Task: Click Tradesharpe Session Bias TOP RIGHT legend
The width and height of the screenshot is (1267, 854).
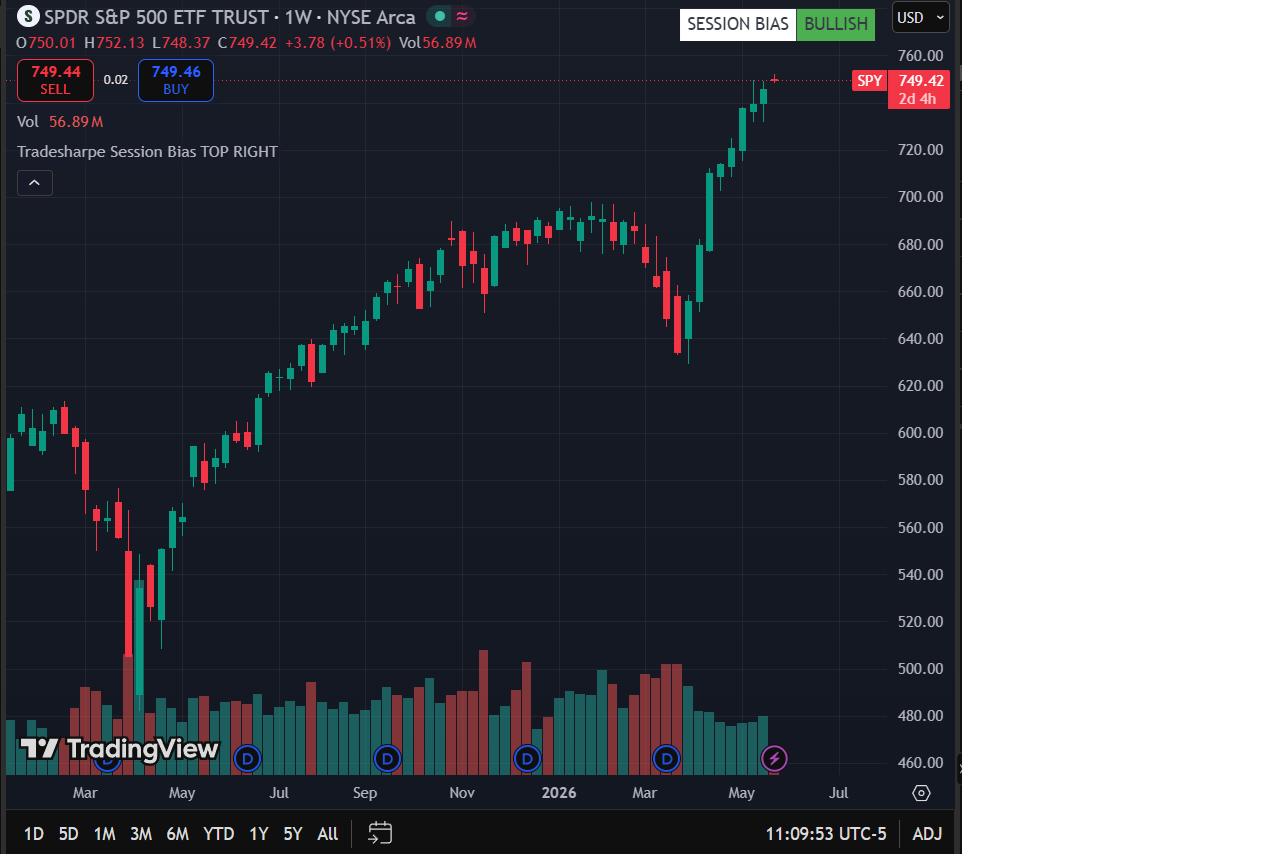Action: click(x=147, y=151)
